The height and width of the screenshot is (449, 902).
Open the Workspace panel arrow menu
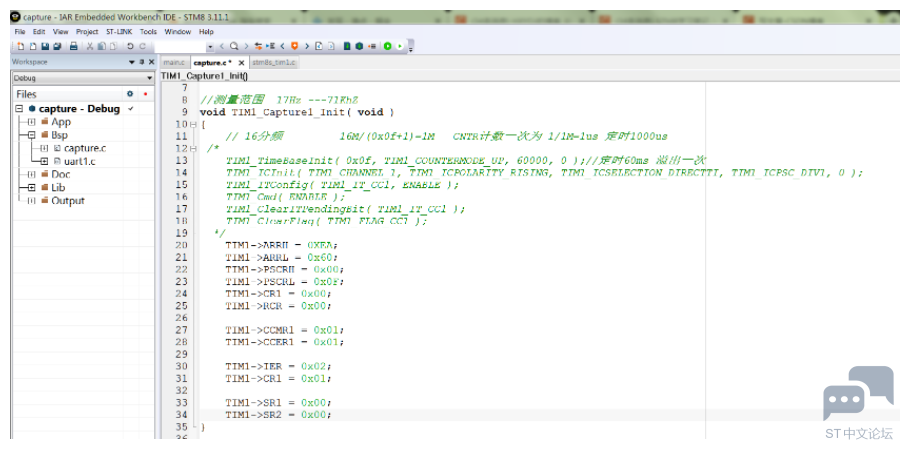(x=132, y=62)
